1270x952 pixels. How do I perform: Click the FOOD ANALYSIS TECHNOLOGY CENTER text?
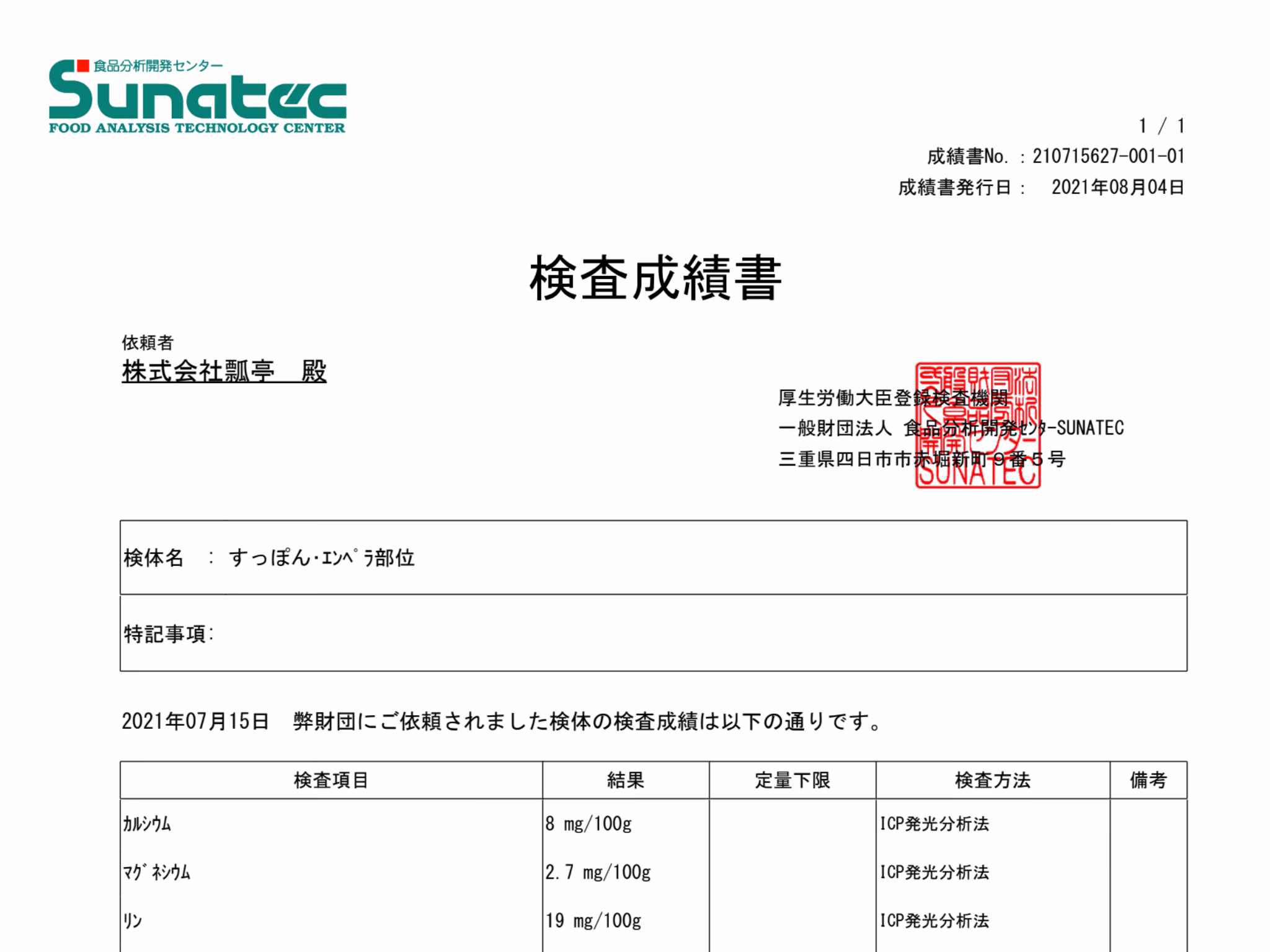197,130
